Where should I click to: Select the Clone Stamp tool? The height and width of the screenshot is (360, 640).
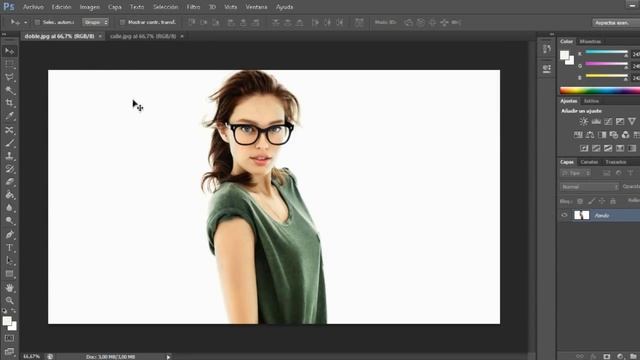pos(9,156)
